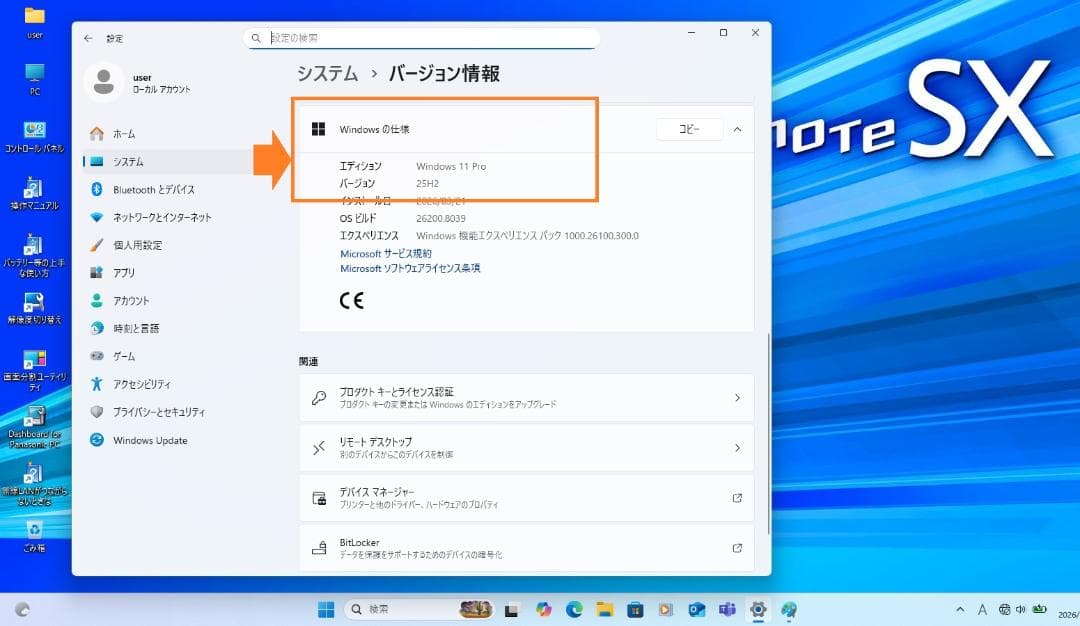
Task: Select 解像度切り替え desktop shortcut
Action: [x=34, y=308]
